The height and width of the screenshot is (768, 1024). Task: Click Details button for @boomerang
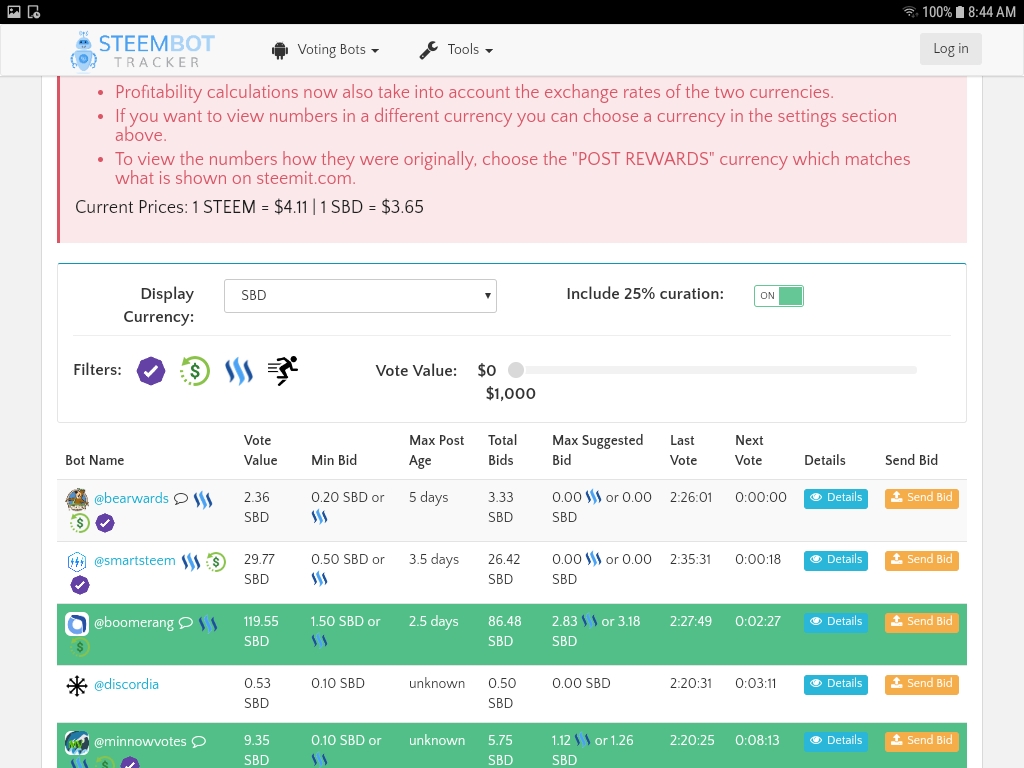coord(836,622)
